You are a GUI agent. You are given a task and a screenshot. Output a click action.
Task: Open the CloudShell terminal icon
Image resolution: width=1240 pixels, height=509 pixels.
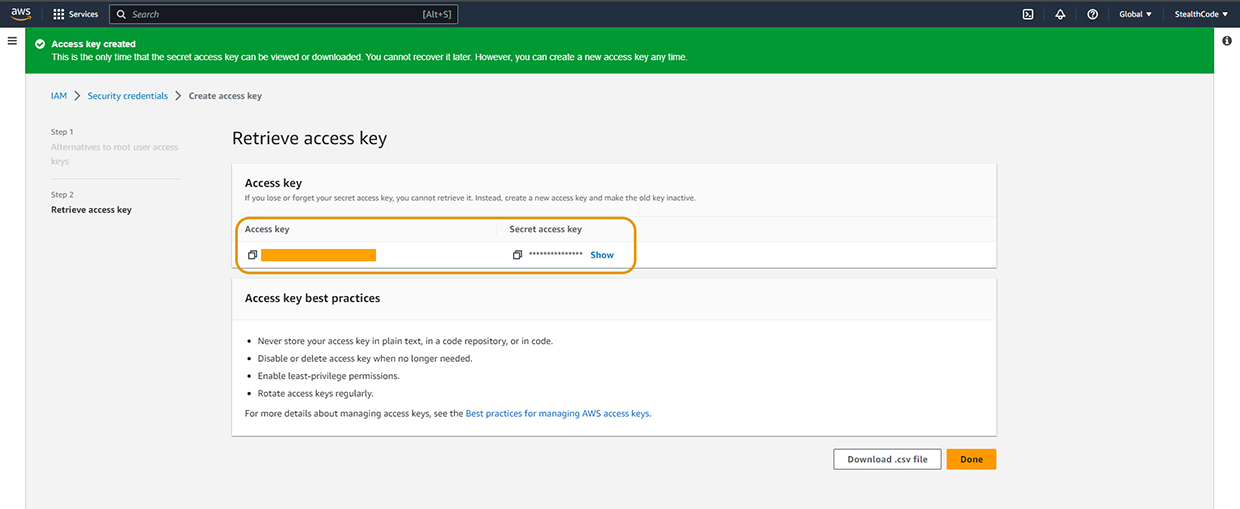1027,14
